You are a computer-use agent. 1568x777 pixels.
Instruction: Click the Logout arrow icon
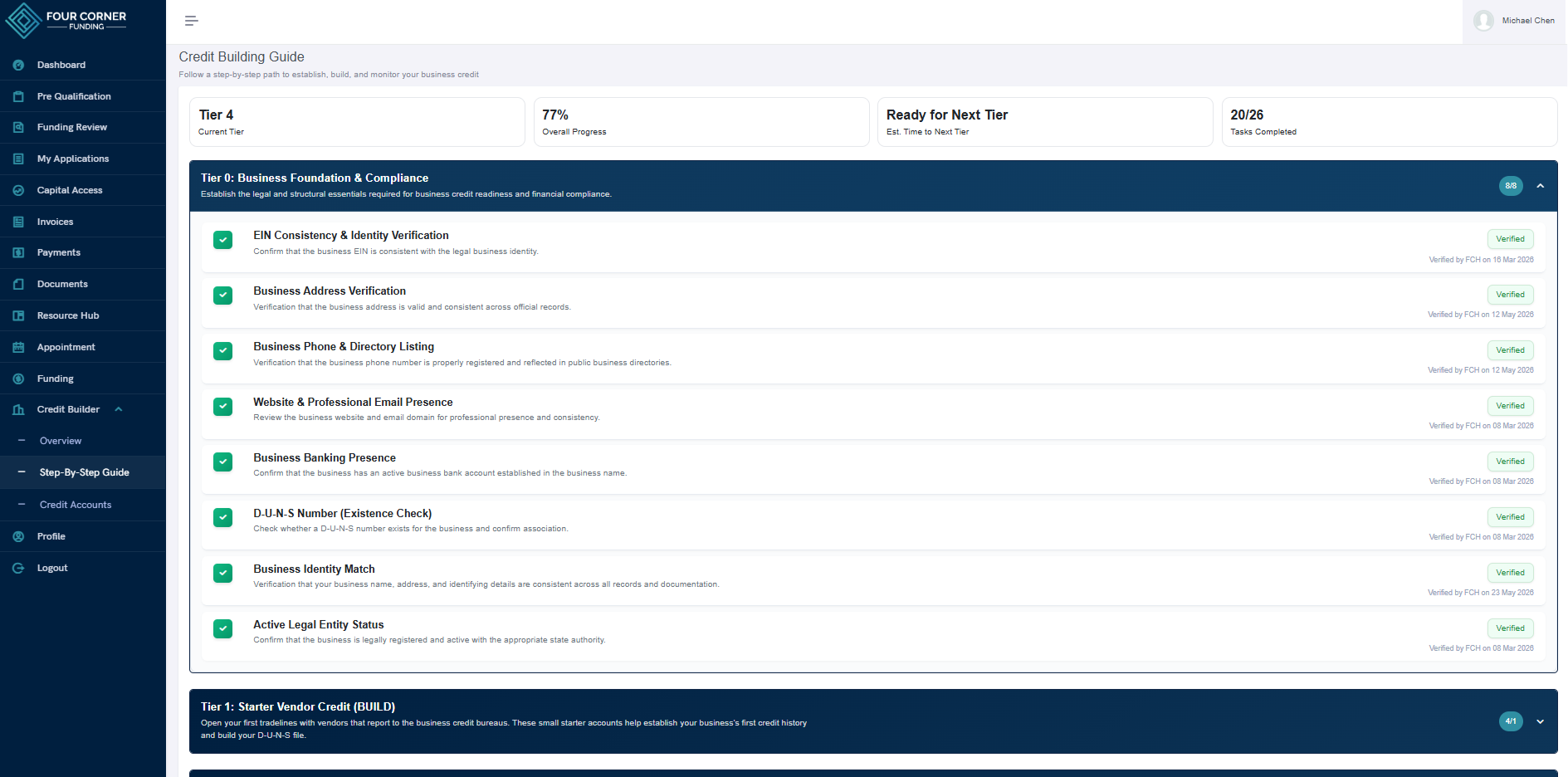point(18,568)
